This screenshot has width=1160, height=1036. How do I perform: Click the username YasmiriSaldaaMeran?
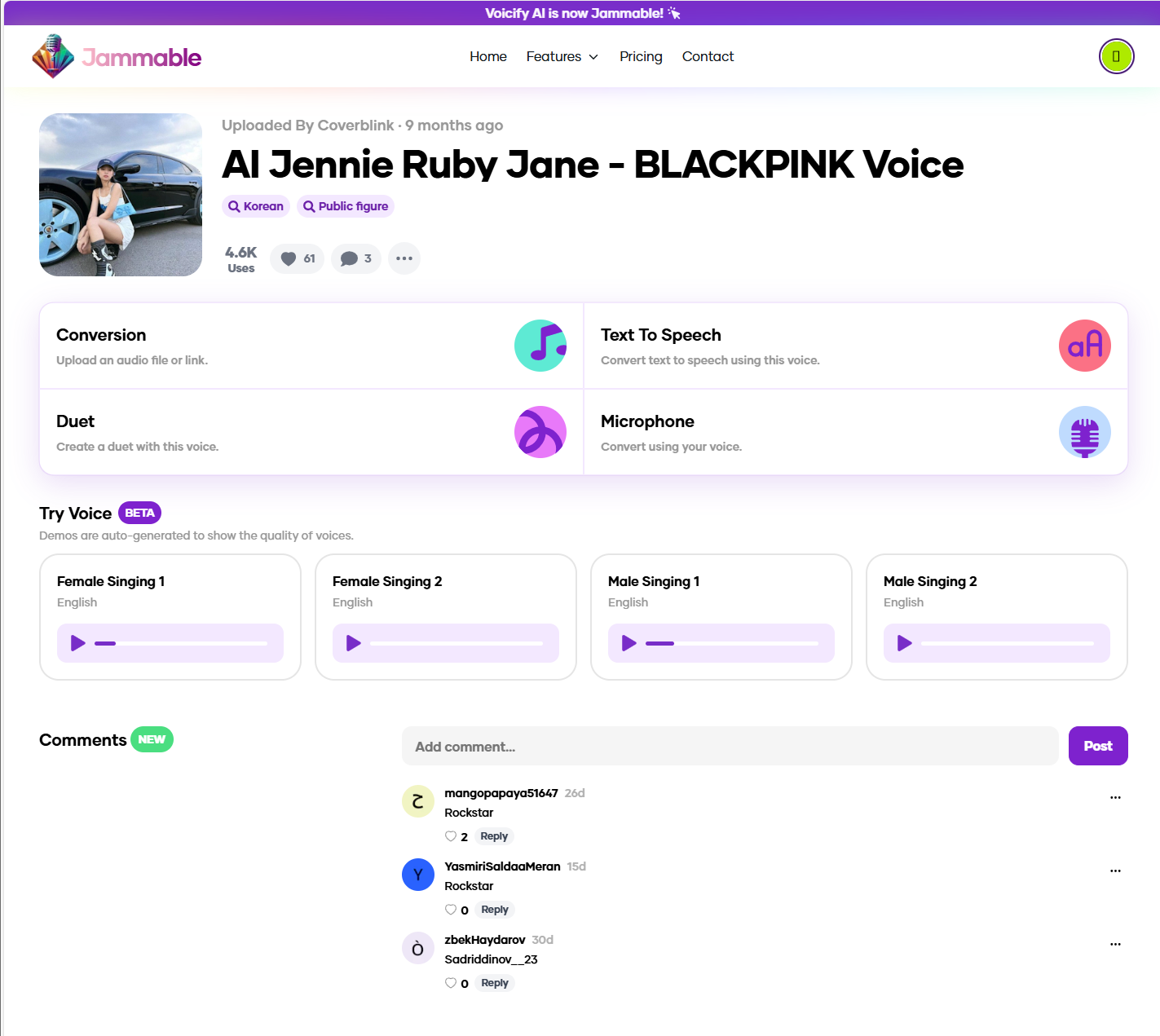point(502,866)
